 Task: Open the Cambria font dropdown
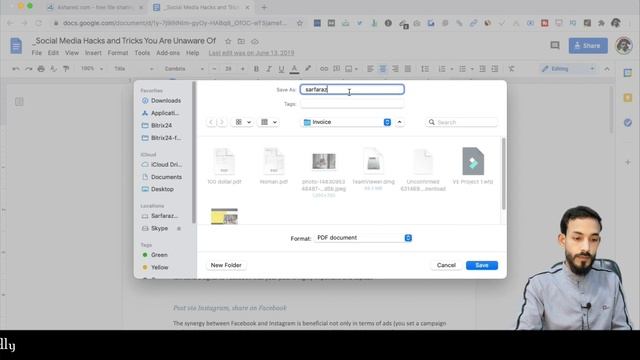click(x=184, y=69)
